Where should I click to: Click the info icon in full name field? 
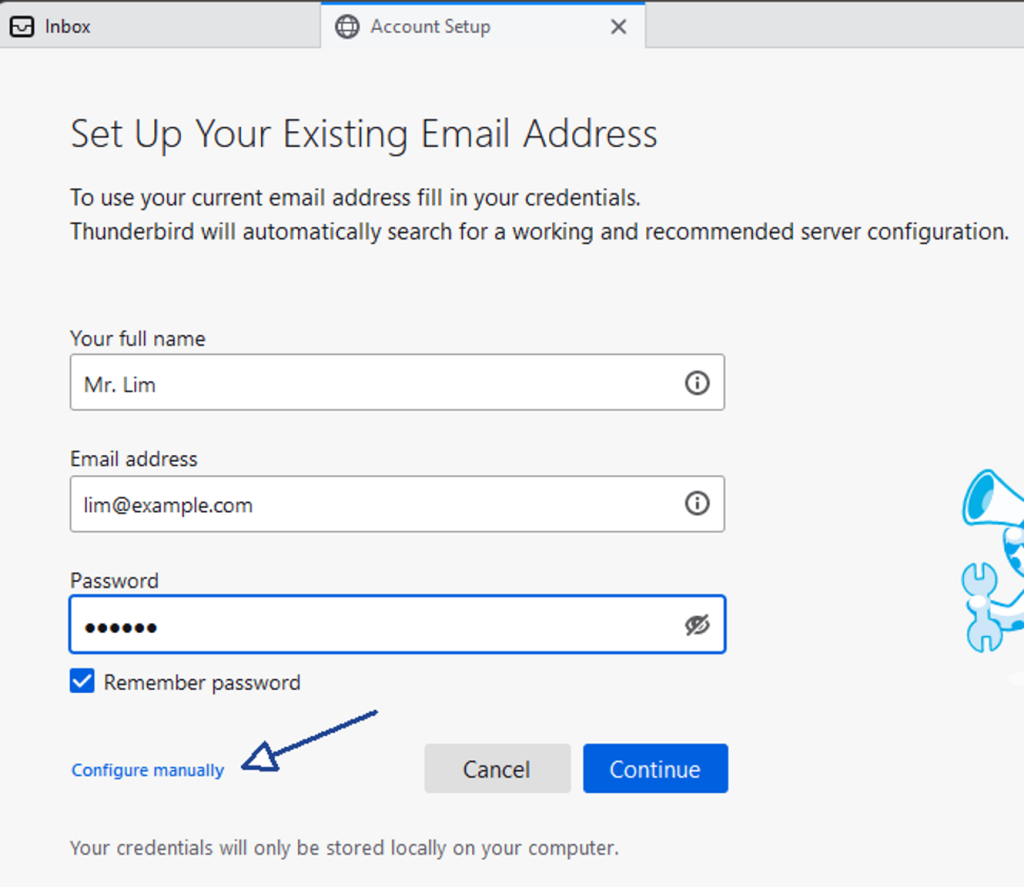click(697, 383)
